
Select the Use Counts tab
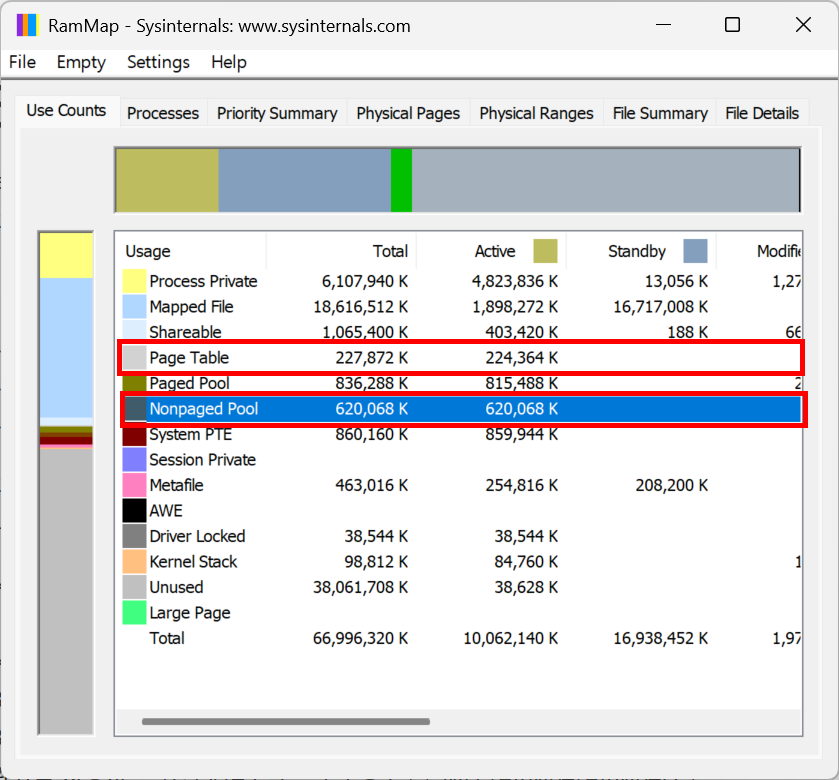point(66,111)
